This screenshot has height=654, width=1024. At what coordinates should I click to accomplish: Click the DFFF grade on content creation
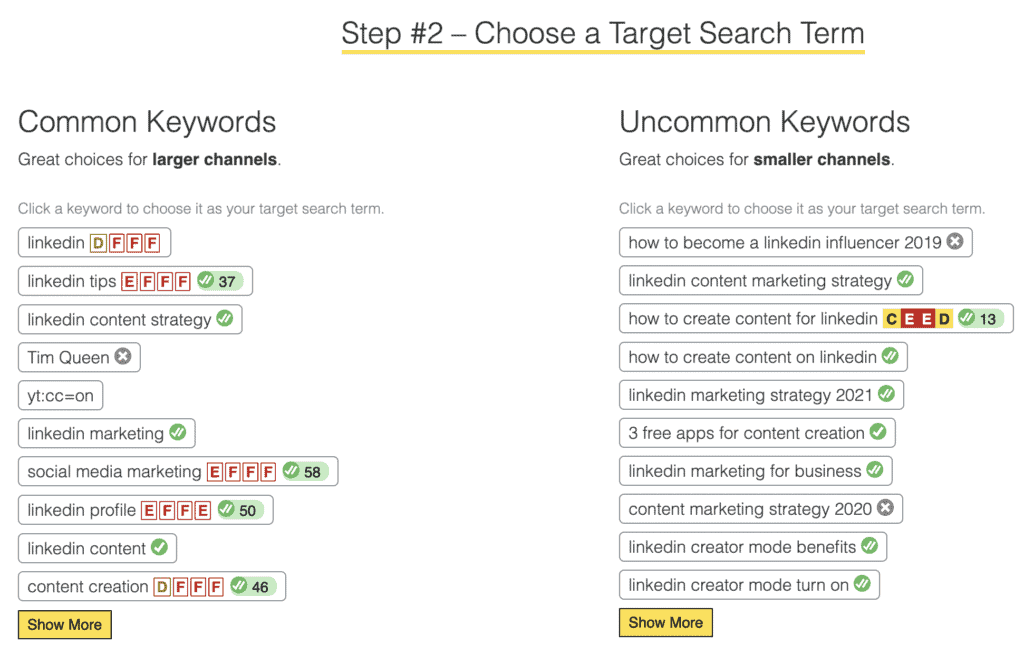[189, 587]
